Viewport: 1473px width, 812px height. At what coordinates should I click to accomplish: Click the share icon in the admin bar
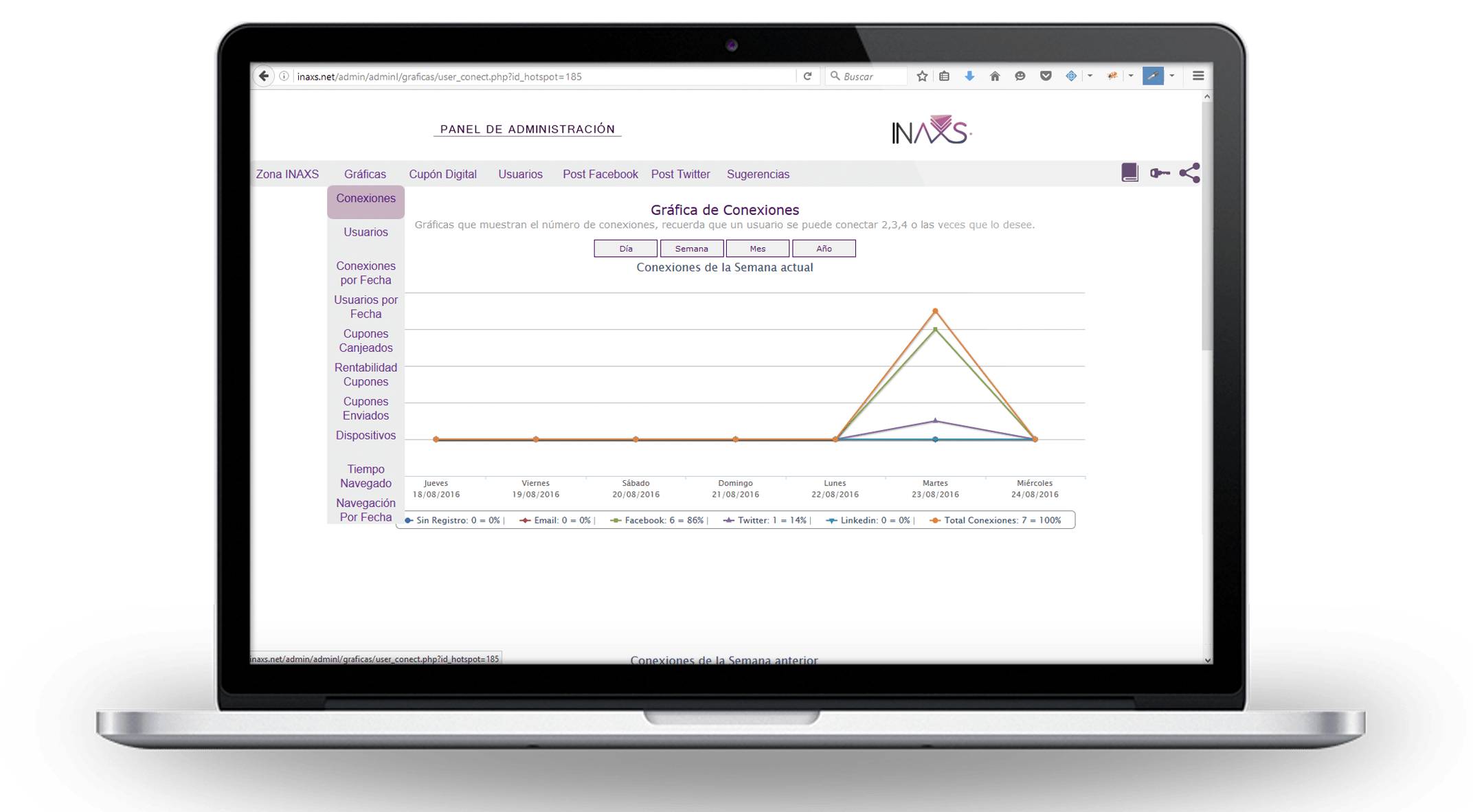point(1190,173)
